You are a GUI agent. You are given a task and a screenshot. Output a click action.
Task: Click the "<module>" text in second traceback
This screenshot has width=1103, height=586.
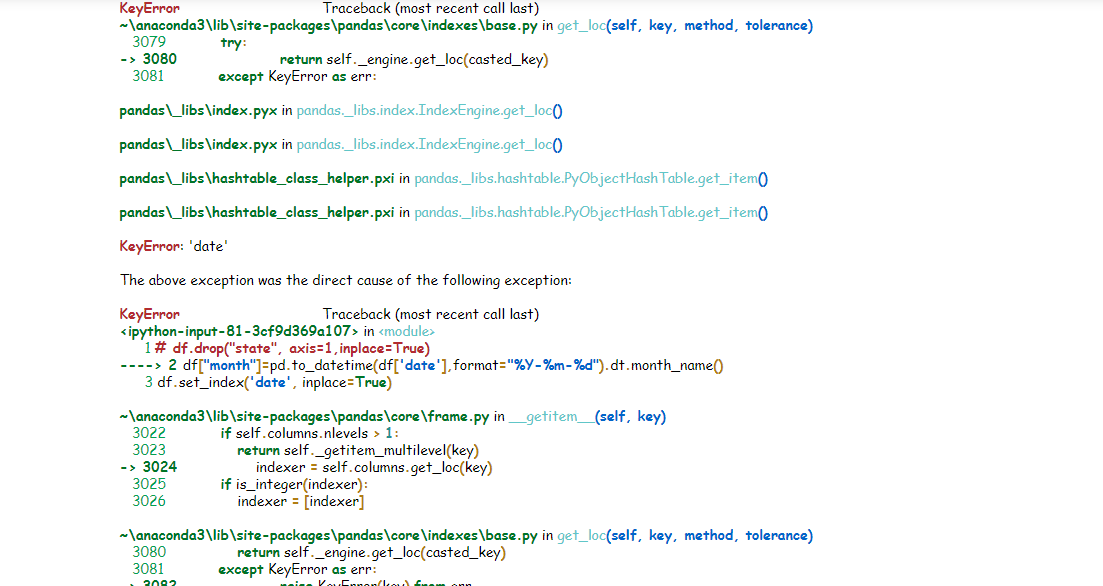(407, 331)
